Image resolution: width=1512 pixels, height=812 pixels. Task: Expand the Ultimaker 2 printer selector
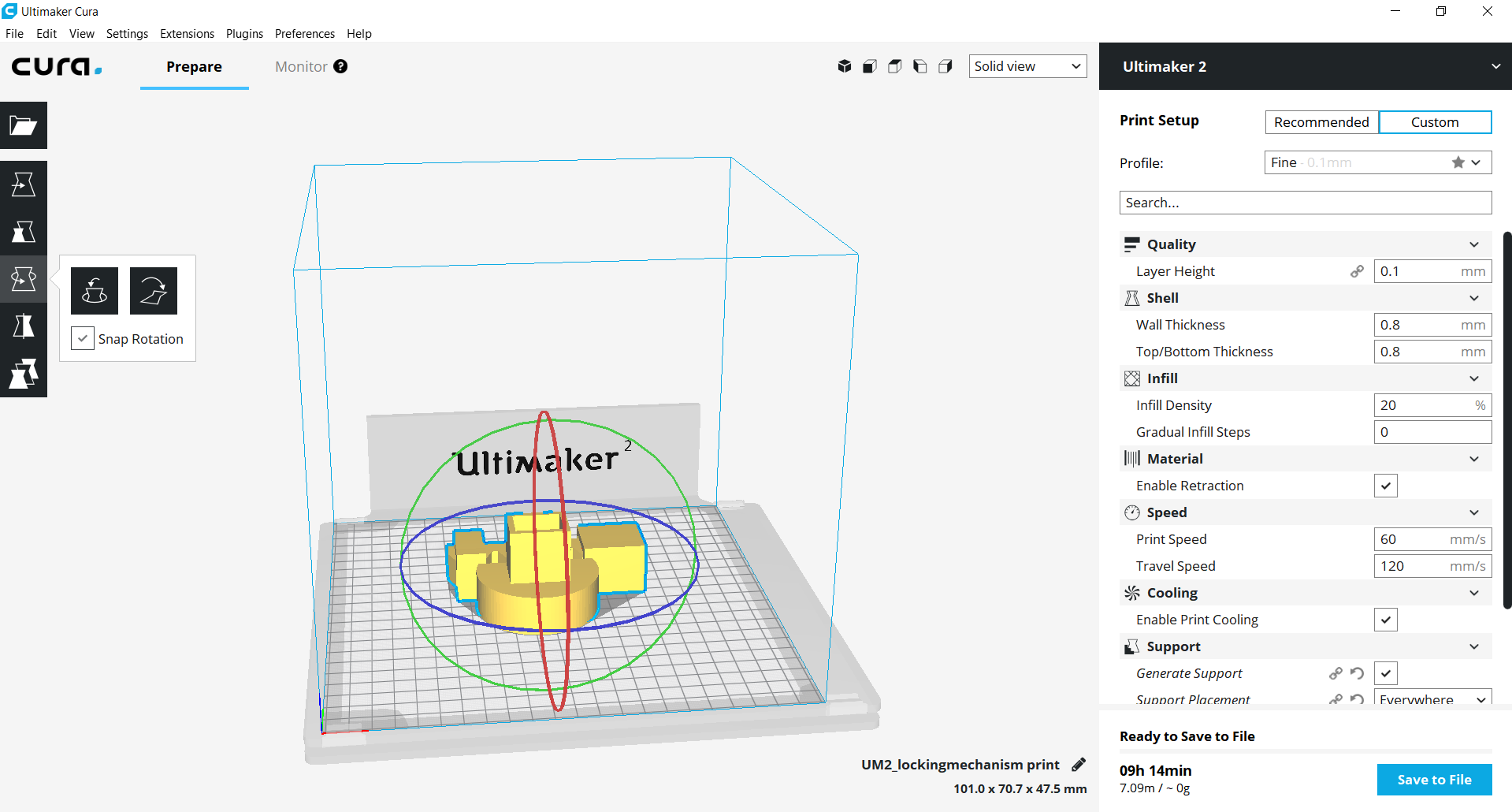1306,66
